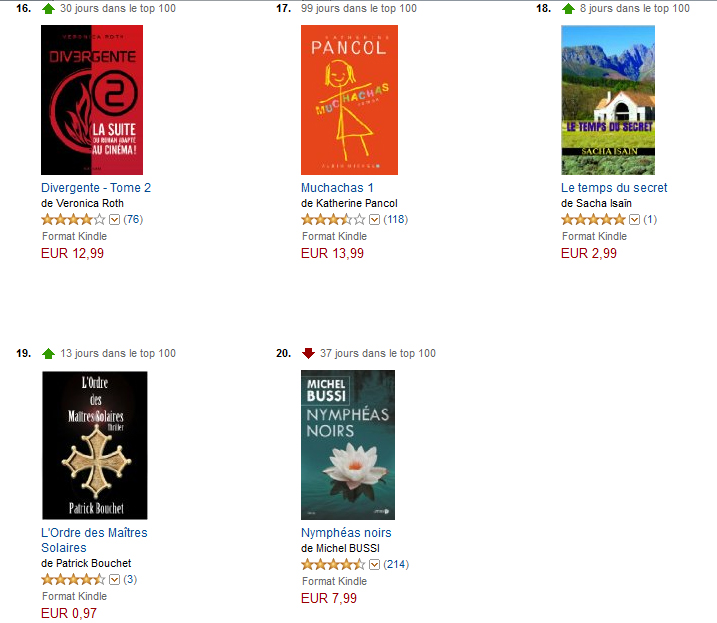Open Le temps du secret title link
This screenshot has width=717, height=623.
tap(614, 188)
